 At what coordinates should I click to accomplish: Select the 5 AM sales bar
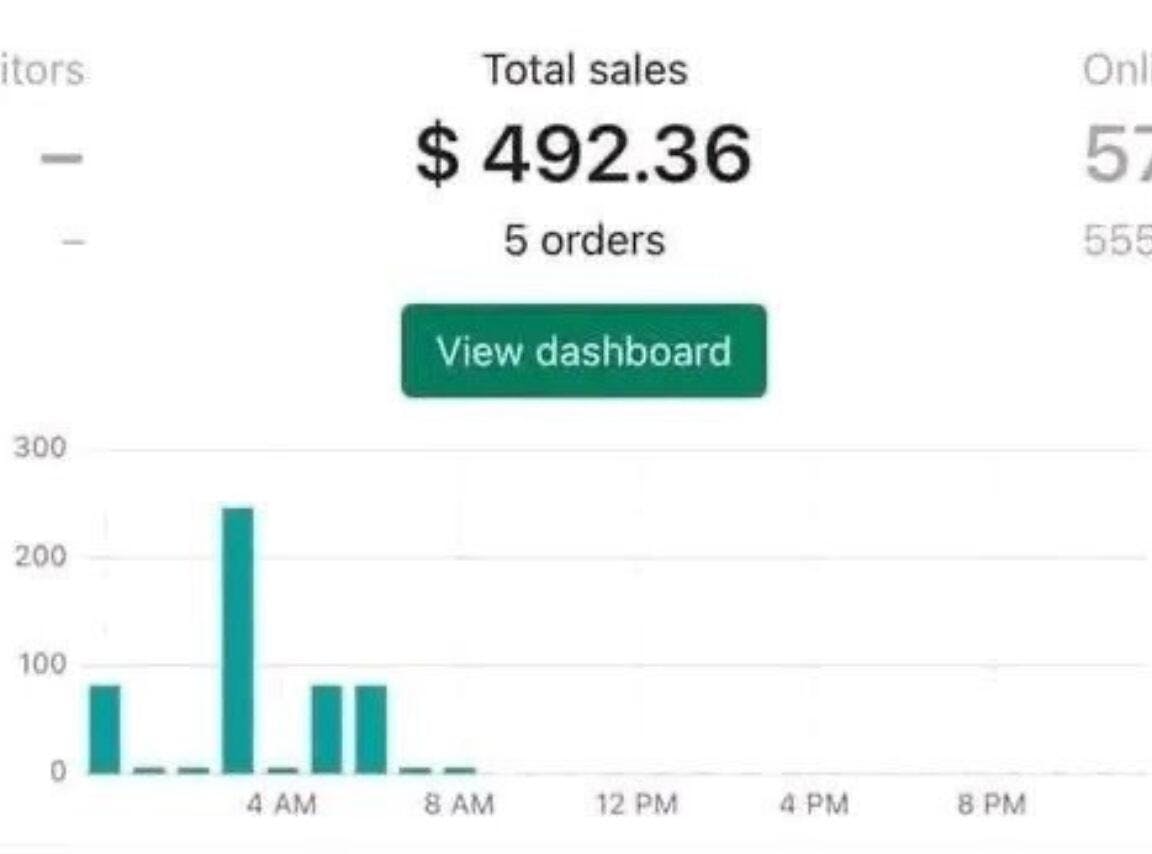(x=327, y=729)
